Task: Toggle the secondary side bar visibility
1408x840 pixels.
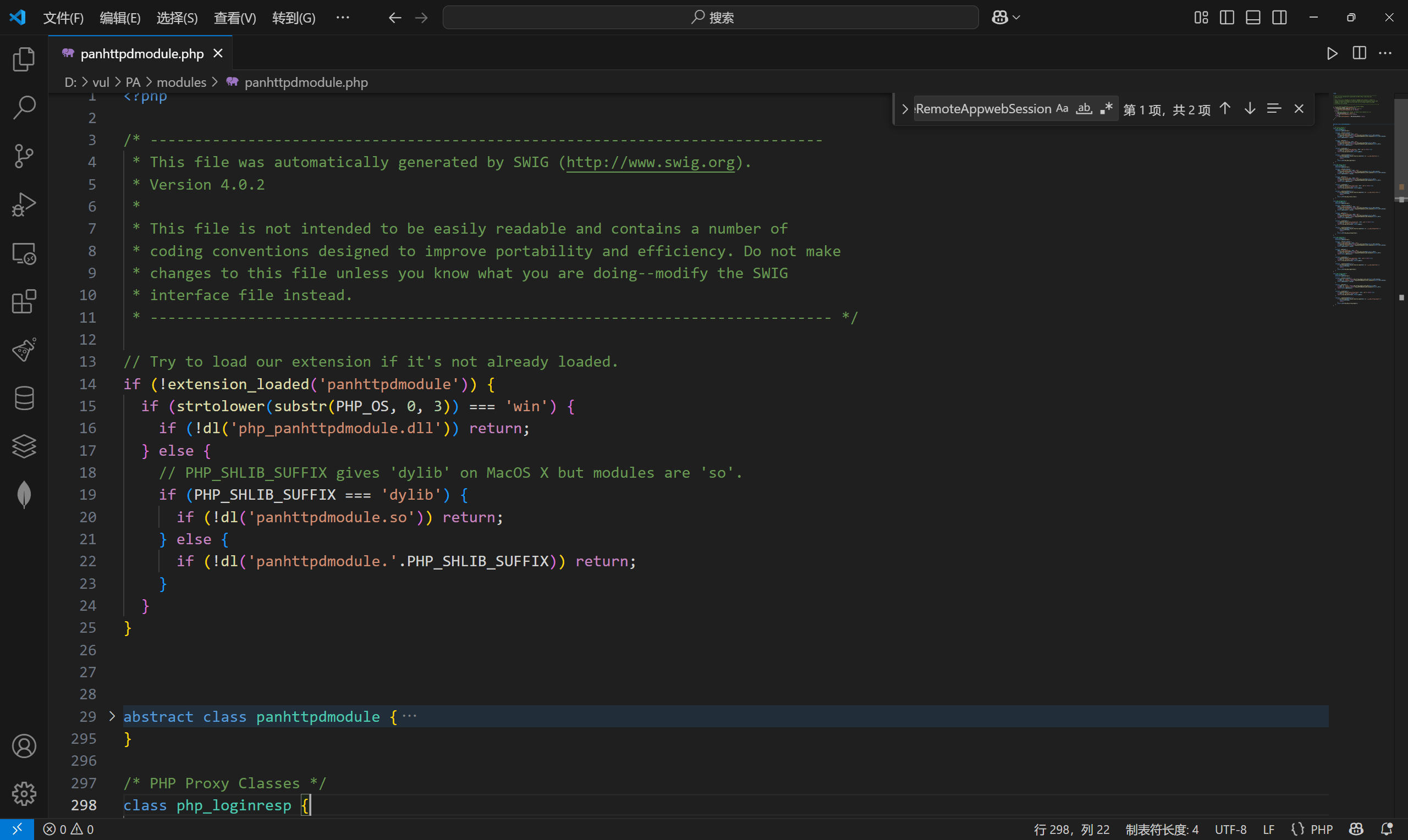Action: (x=1279, y=18)
